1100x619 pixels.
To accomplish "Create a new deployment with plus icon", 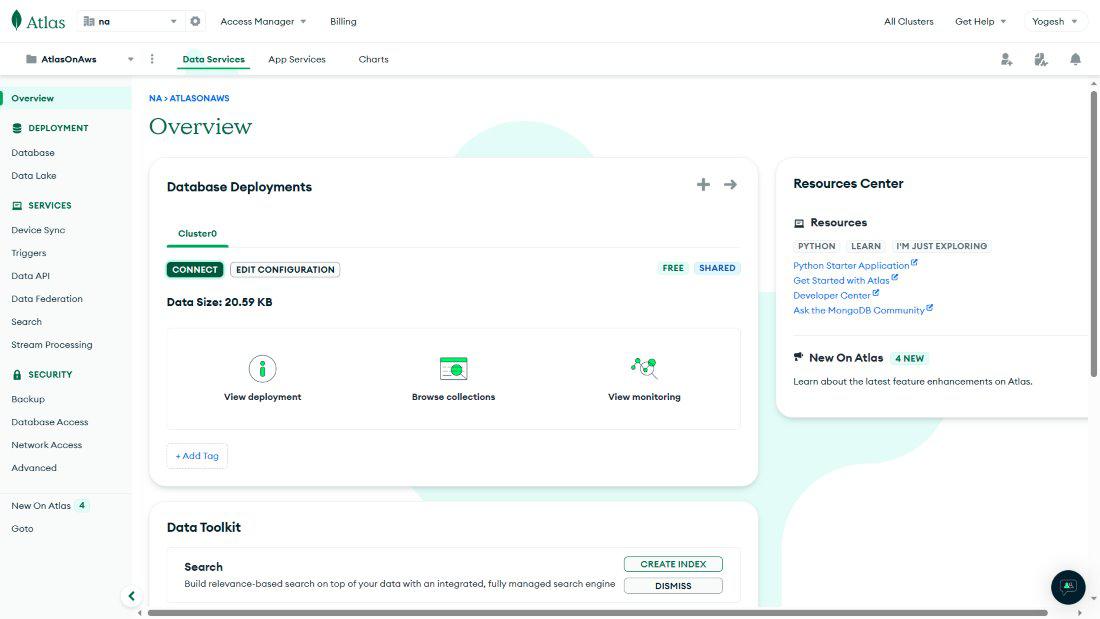I will pos(703,185).
